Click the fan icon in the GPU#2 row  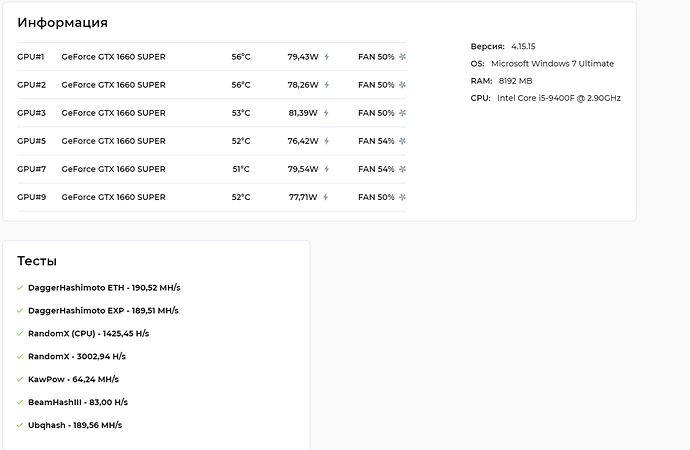(x=402, y=85)
